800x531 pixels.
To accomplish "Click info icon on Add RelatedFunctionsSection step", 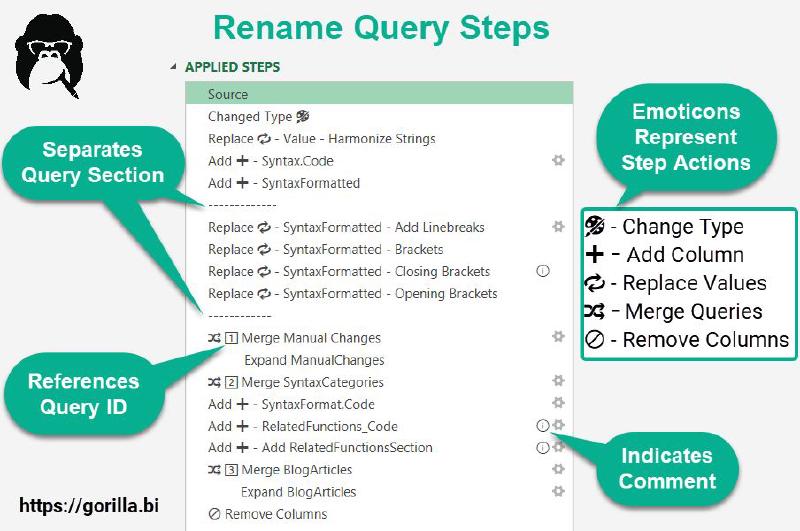I will pos(543,447).
